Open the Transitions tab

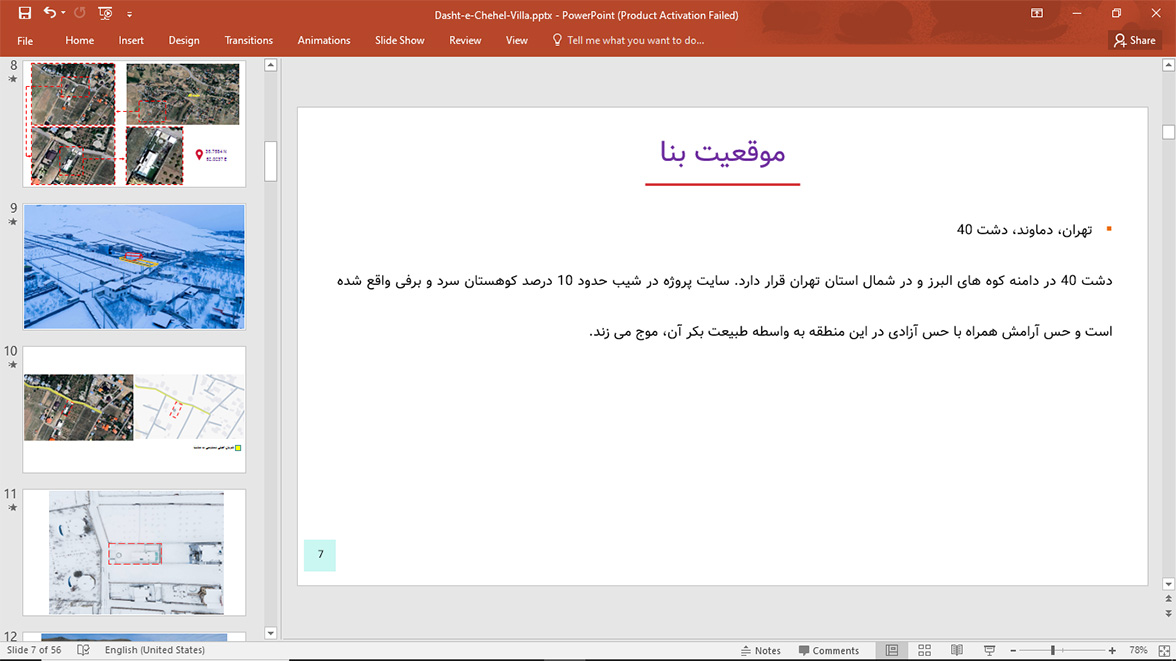tap(248, 41)
